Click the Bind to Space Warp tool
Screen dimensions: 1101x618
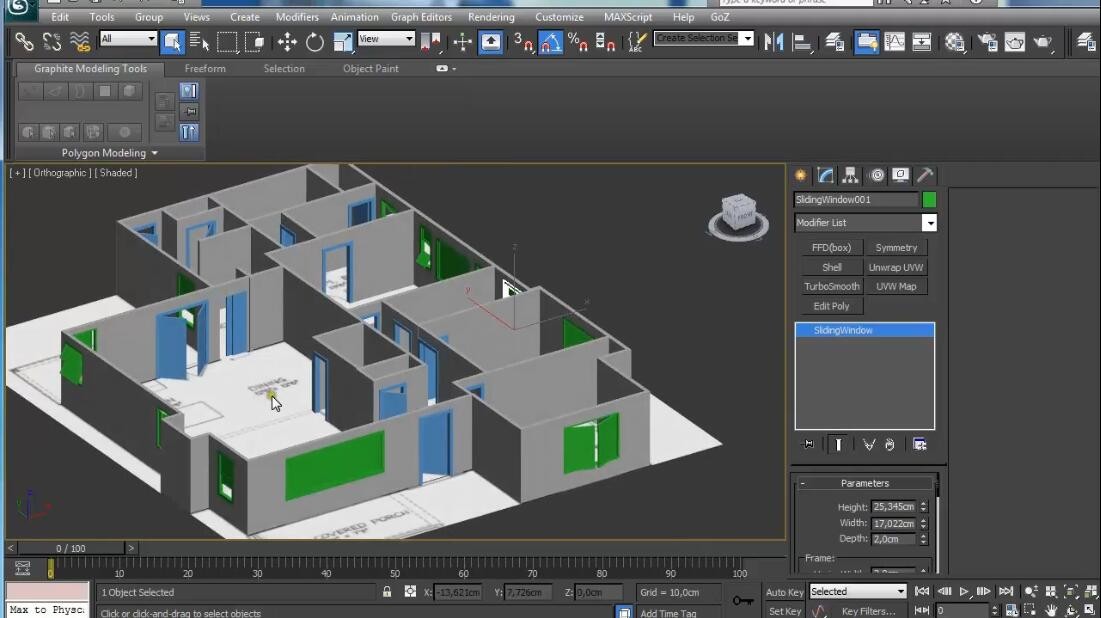[x=80, y=42]
